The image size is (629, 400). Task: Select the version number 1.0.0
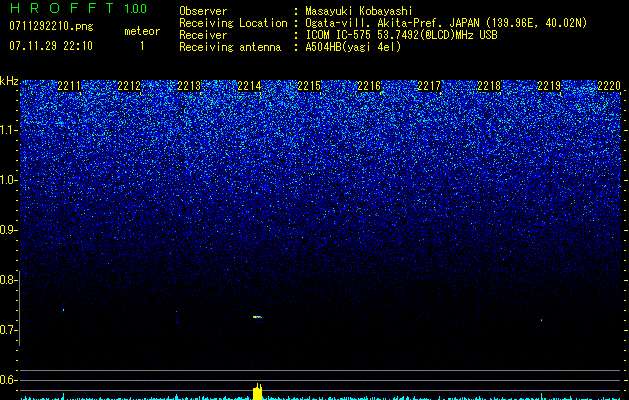tap(136, 8)
